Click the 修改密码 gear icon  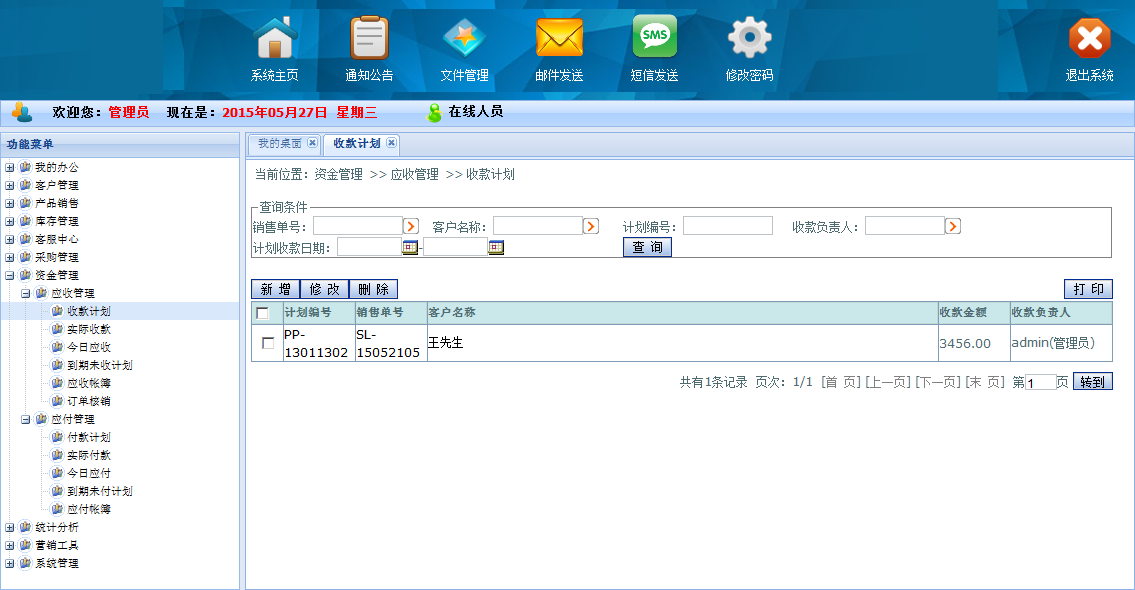(749, 39)
